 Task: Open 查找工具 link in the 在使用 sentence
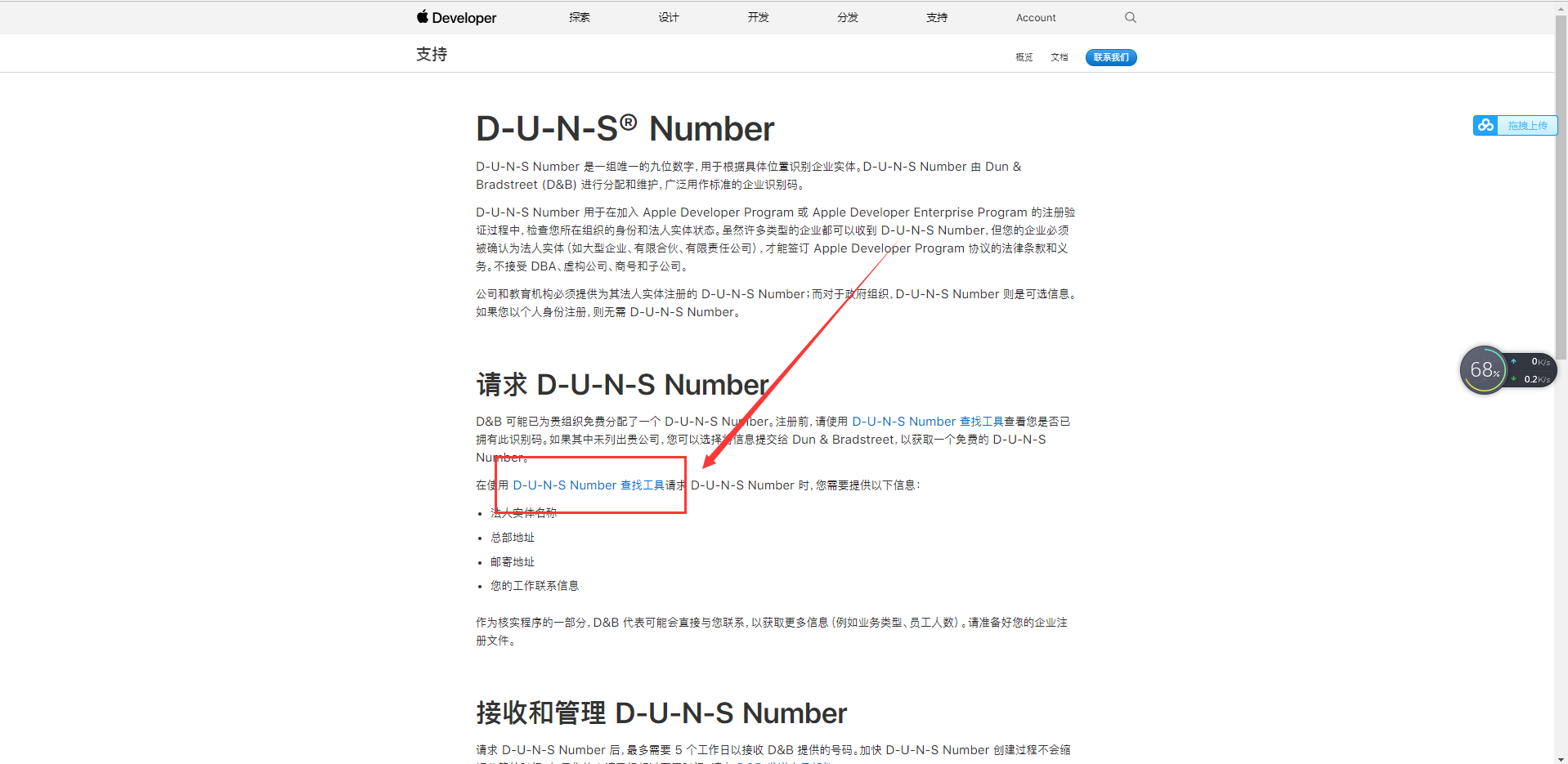tap(589, 485)
